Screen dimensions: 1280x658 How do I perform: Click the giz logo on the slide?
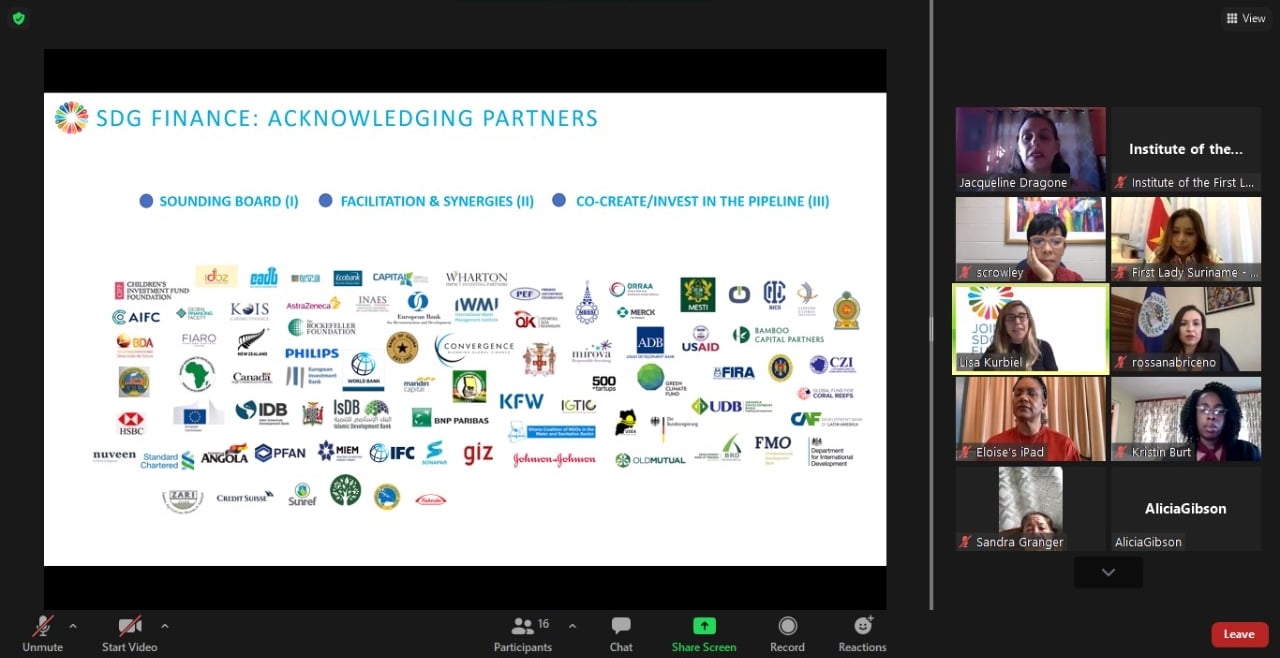(478, 452)
